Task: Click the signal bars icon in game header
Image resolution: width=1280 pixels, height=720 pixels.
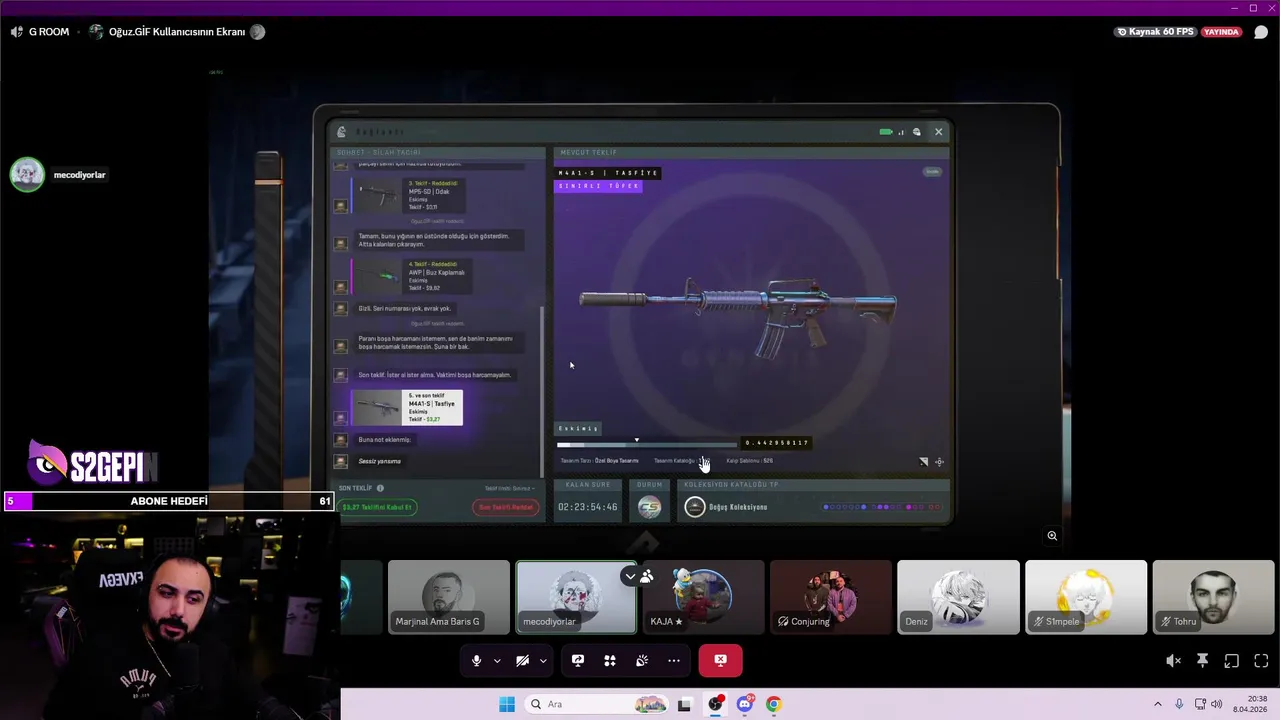Action: 901,132
